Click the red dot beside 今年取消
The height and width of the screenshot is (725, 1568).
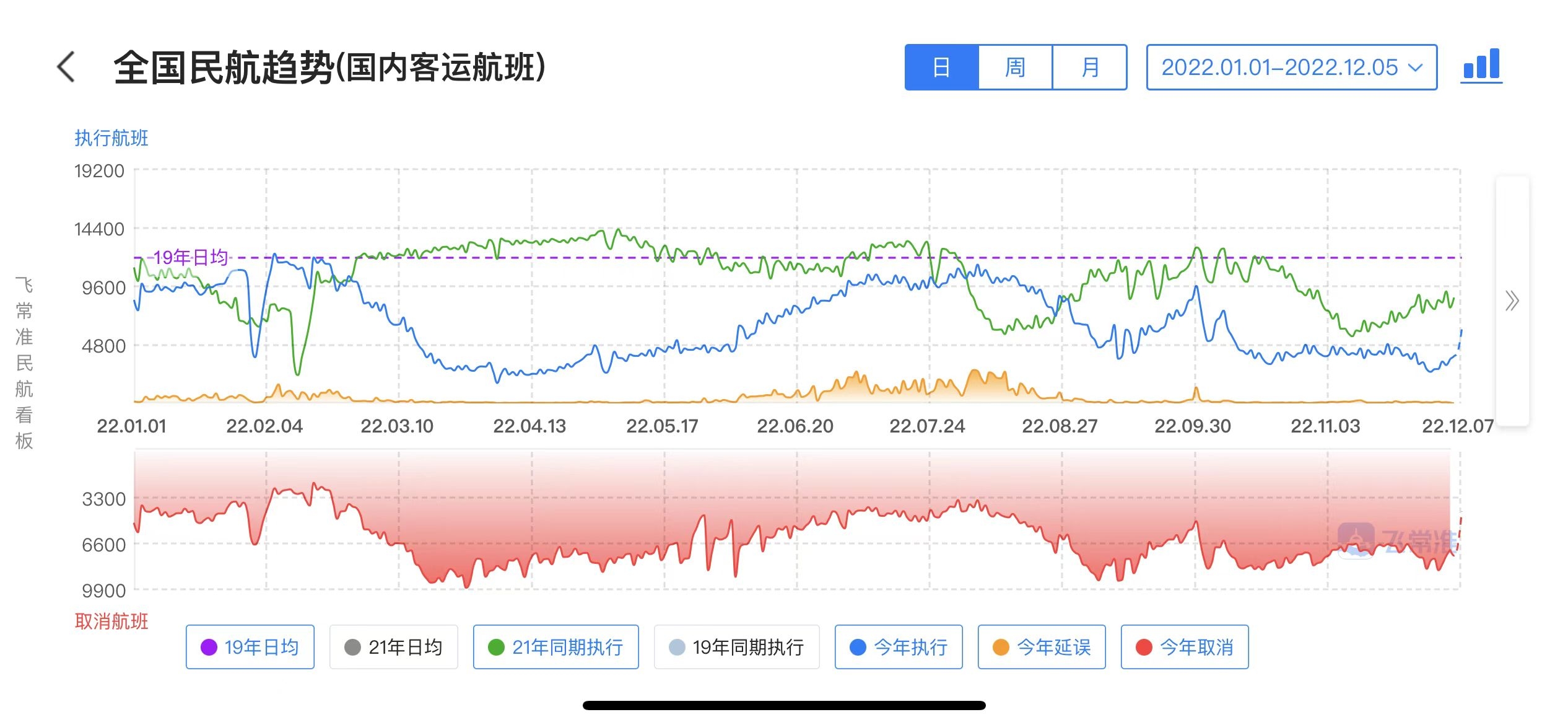[x=1144, y=648]
